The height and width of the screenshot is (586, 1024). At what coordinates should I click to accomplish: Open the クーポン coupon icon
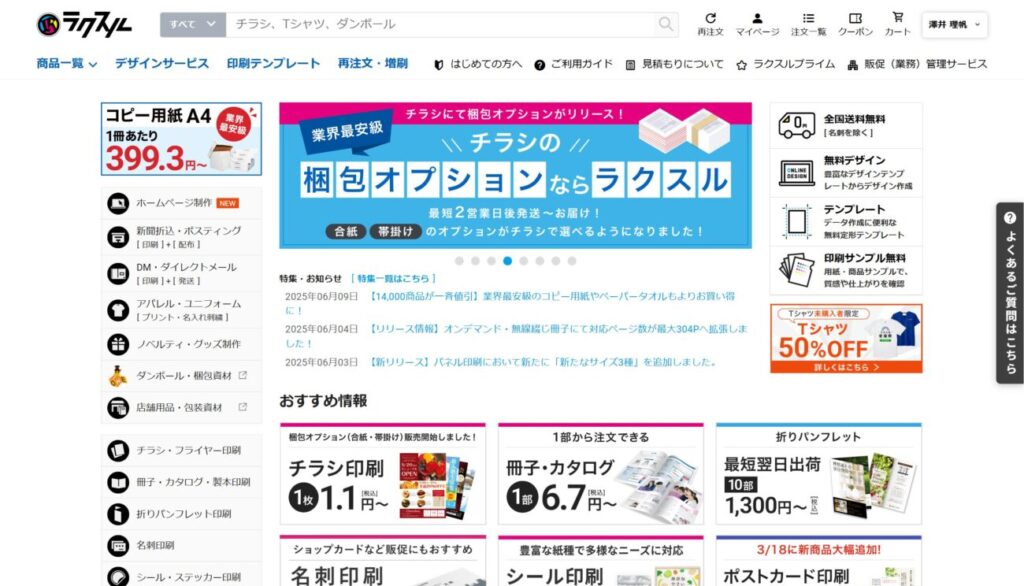coord(855,18)
